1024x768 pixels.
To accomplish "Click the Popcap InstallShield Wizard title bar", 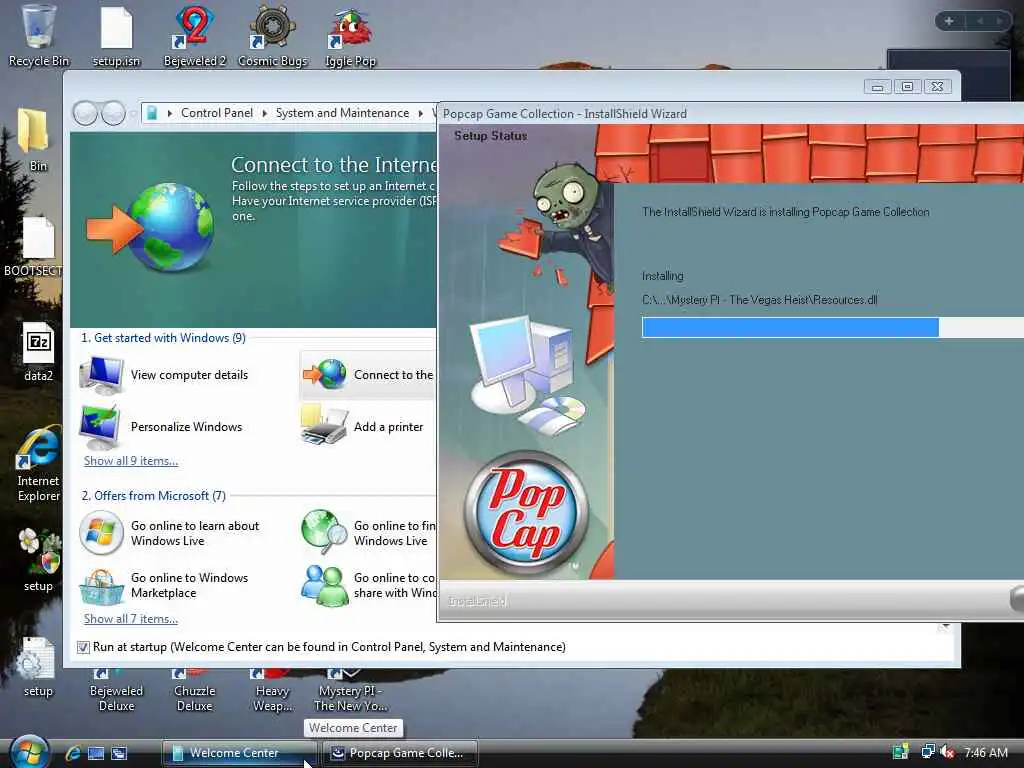I will pos(730,114).
